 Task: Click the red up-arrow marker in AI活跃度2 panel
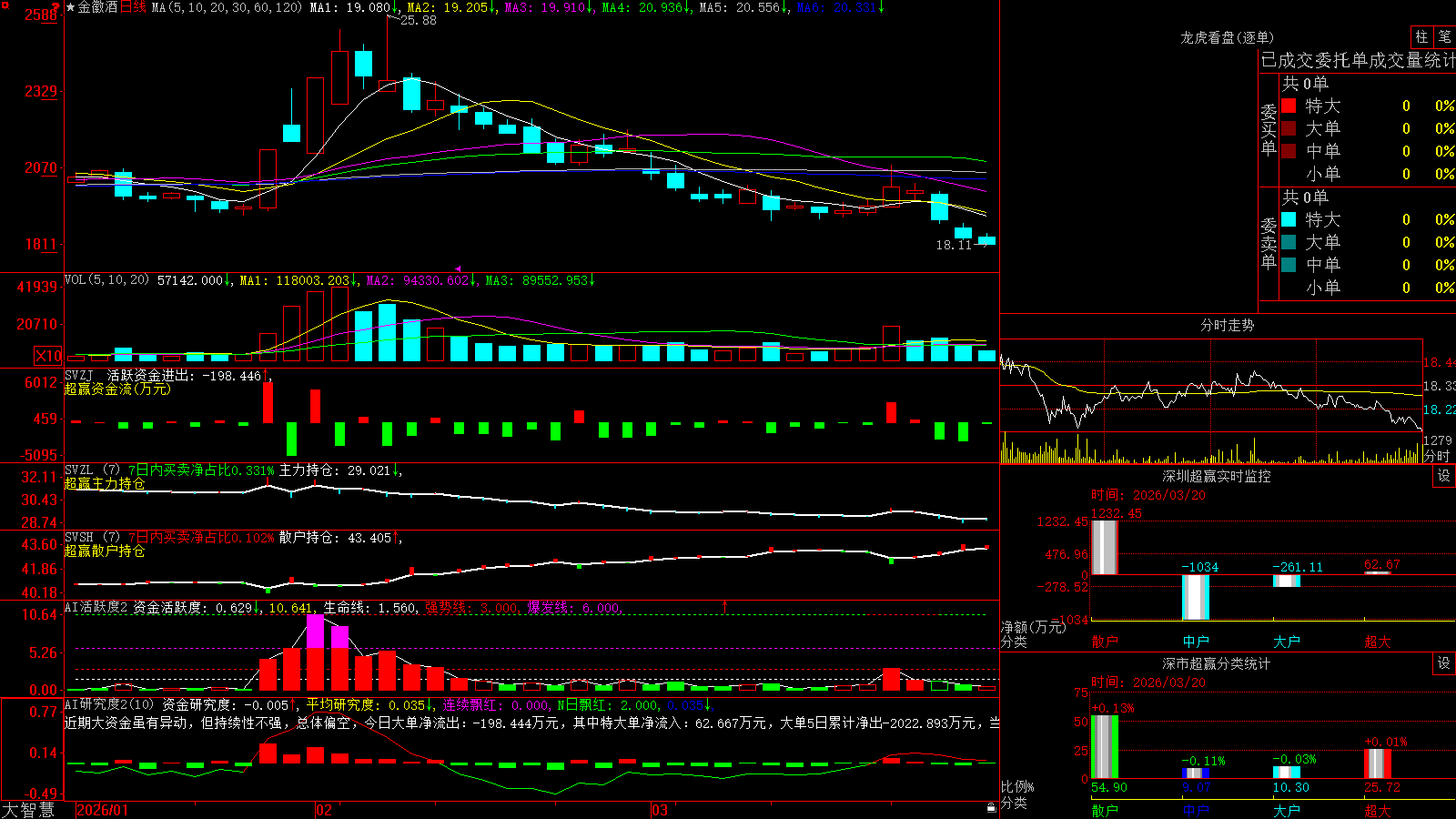point(725,606)
